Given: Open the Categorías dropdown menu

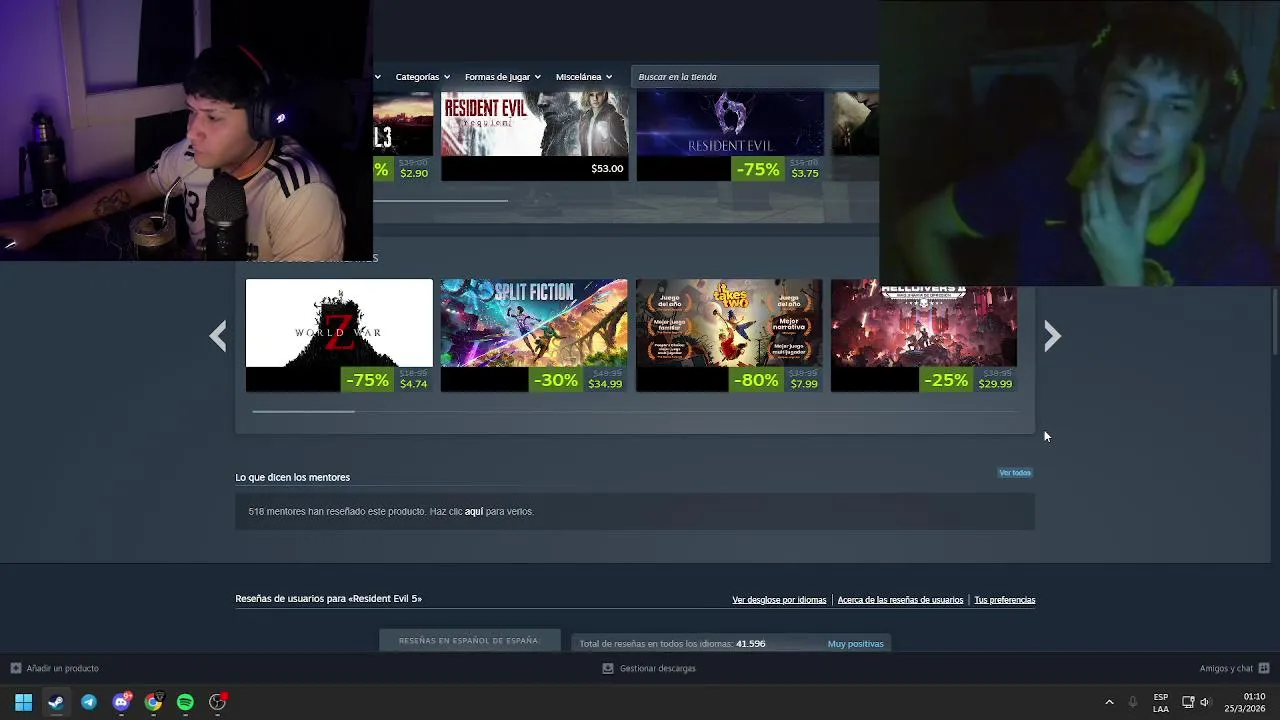Looking at the screenshot, I should pos(422,77).
